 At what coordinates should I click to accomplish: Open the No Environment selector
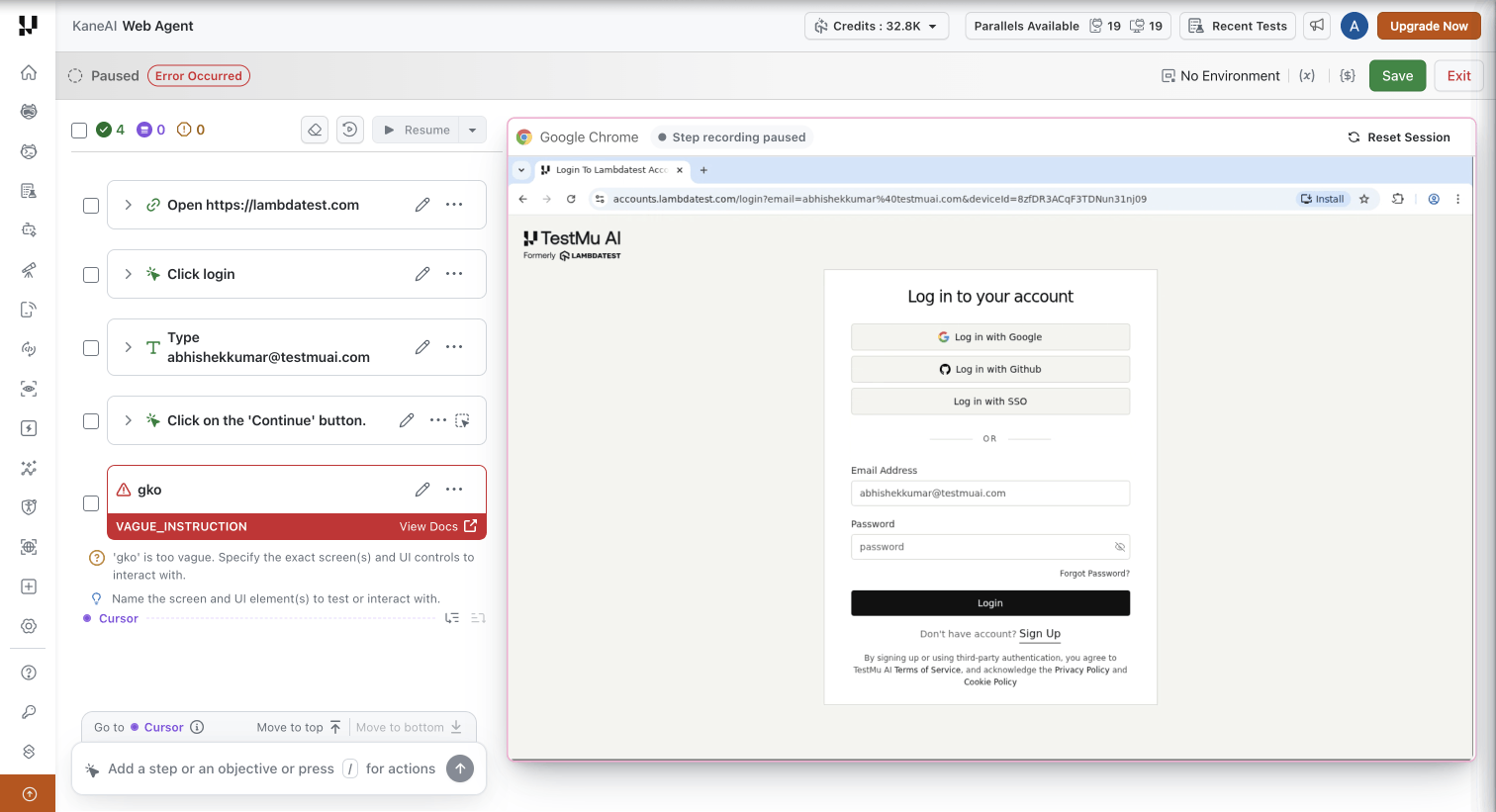tap(1221, 75)
